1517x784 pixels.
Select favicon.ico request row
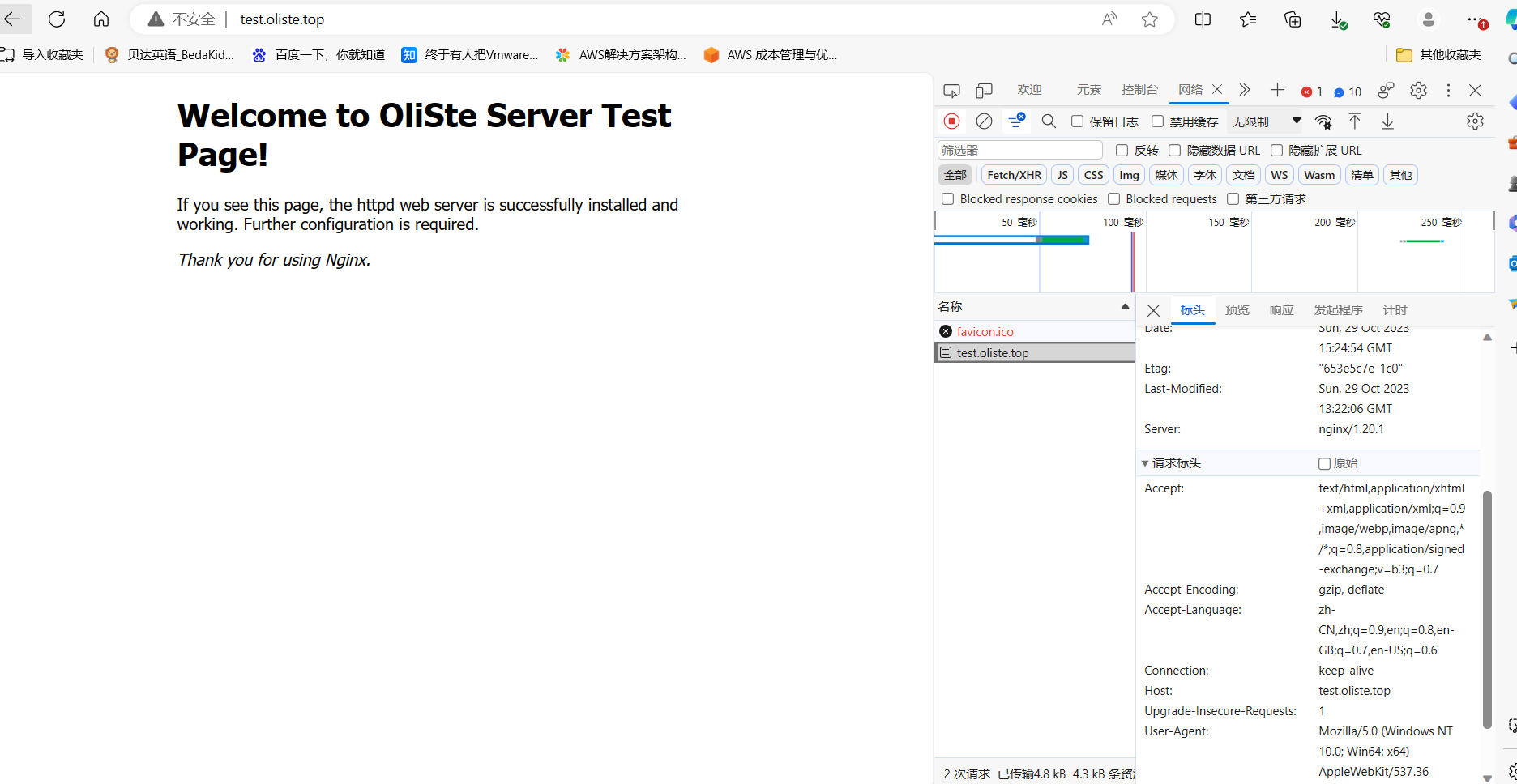1035,332
